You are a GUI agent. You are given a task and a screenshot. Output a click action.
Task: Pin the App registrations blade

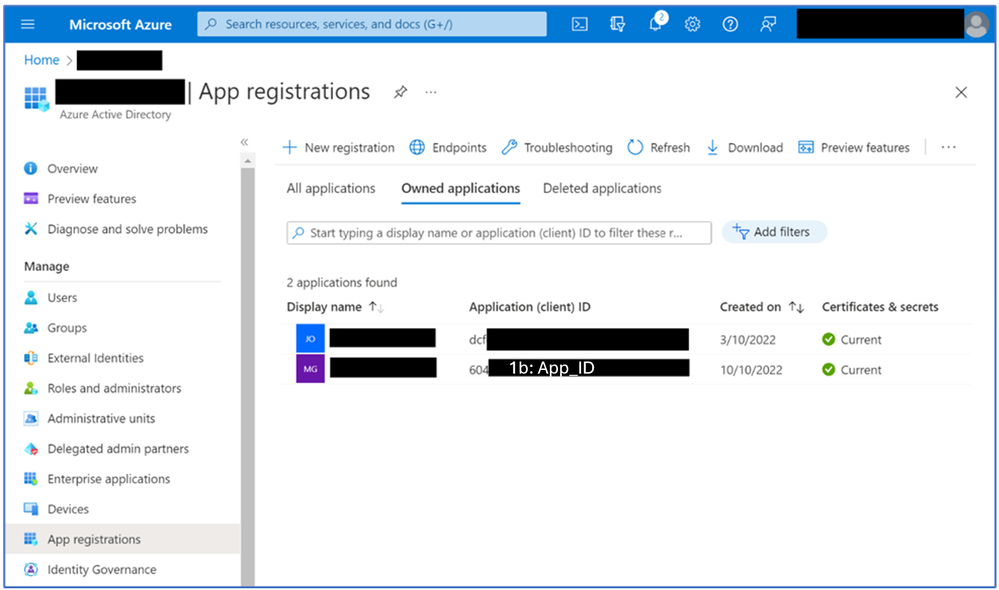pyautogui.click(x=400, y=92)
